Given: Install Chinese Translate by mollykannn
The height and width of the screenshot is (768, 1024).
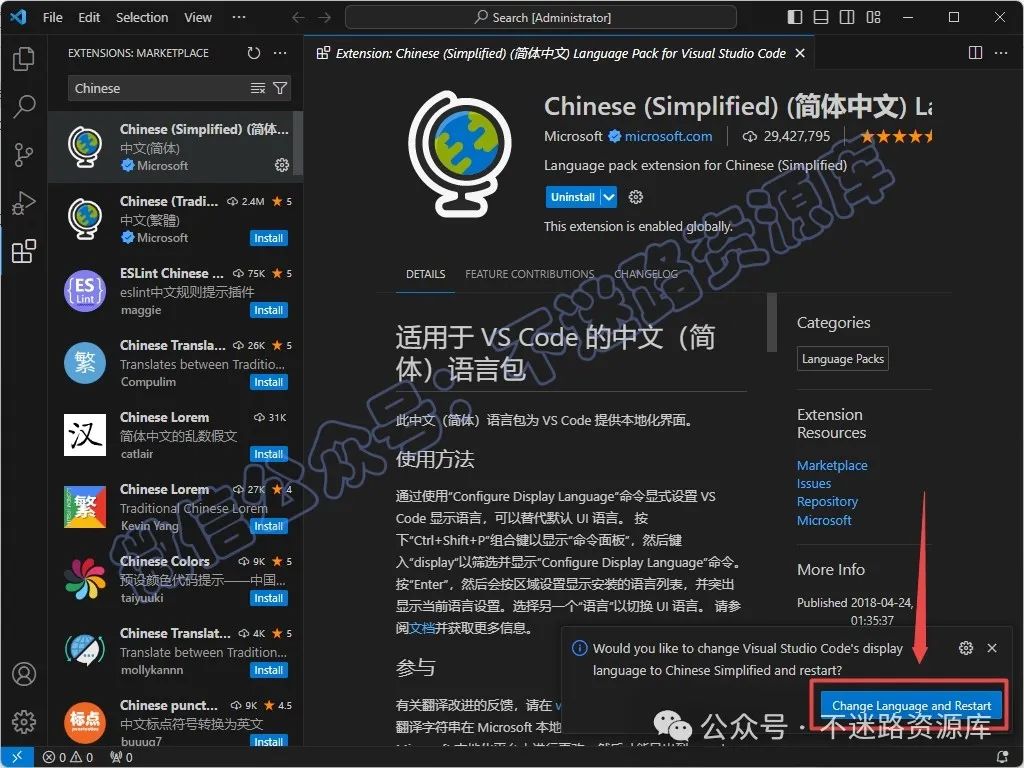Looking at the screenshot, I should pos(268,670).
